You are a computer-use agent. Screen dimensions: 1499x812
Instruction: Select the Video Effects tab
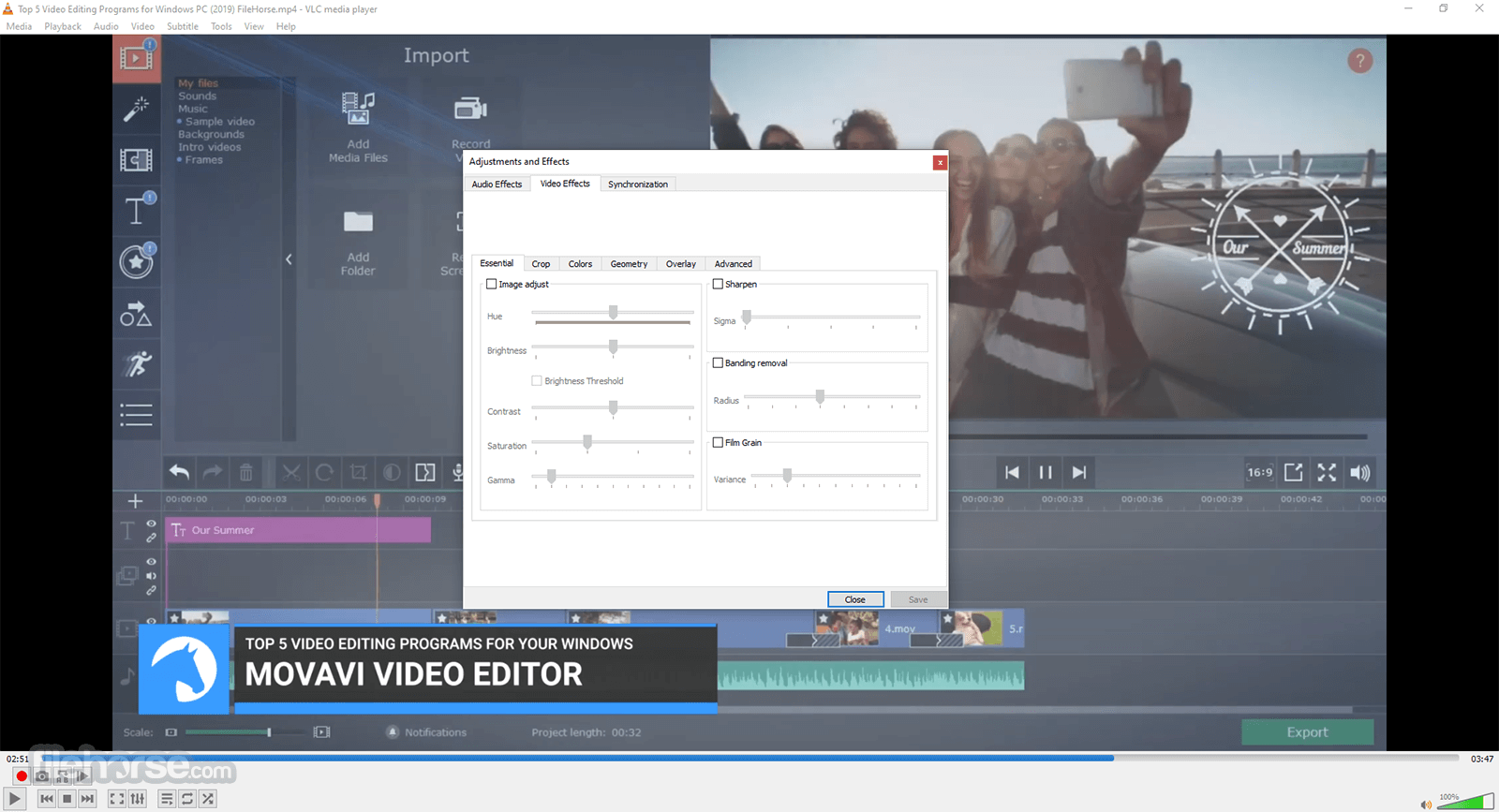565,184
